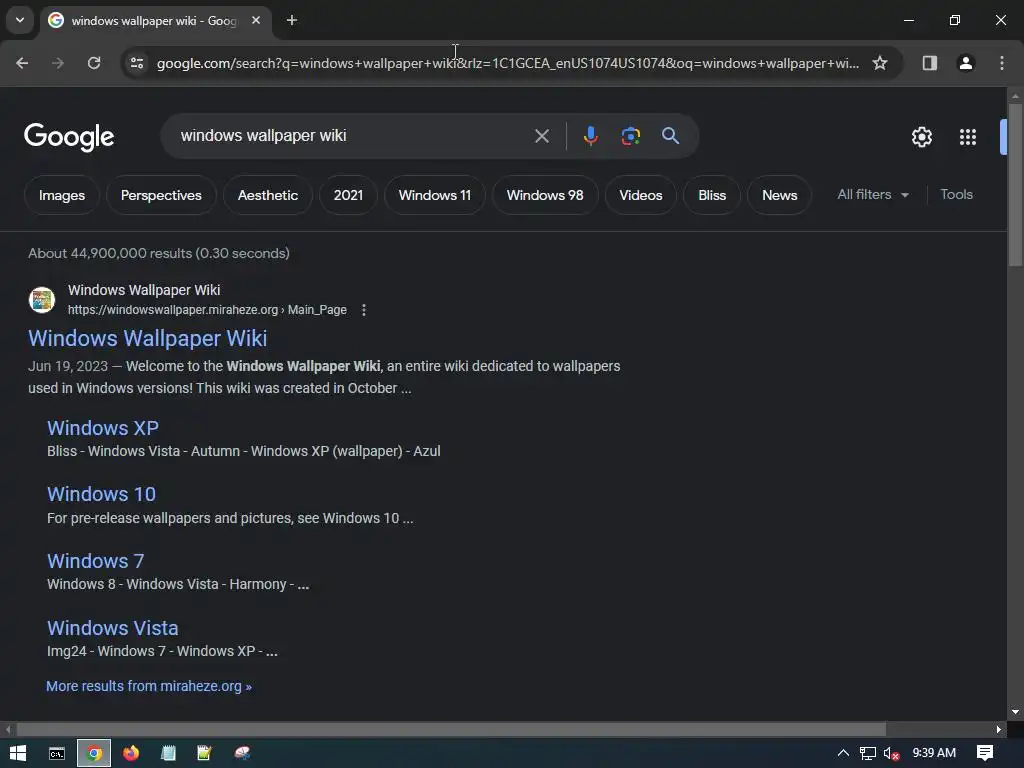Open the Windows XP sitelink
The width and height of the screenshot is (1024, 768).
(103, 428)
